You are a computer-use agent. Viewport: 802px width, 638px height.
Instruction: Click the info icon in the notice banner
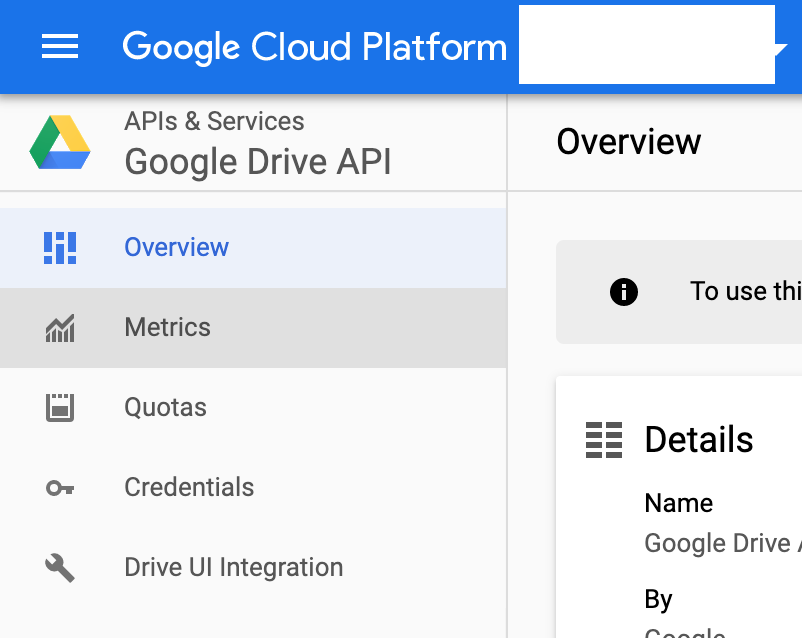(x=623, y=292)
